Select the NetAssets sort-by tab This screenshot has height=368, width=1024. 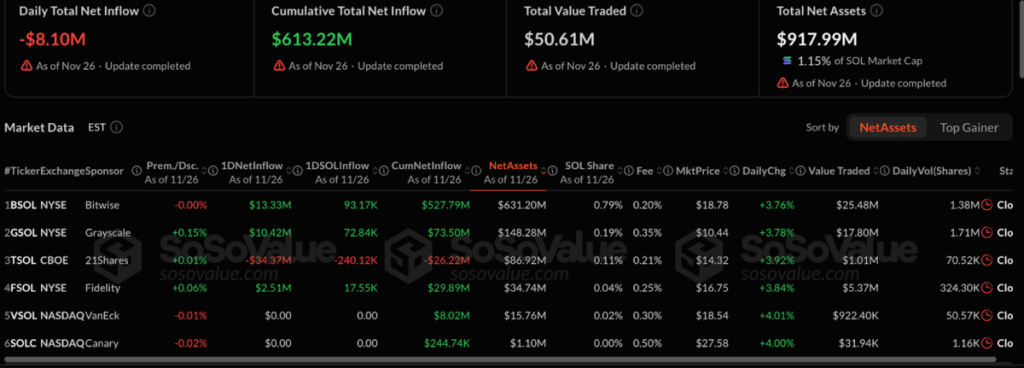coord(888,127)
